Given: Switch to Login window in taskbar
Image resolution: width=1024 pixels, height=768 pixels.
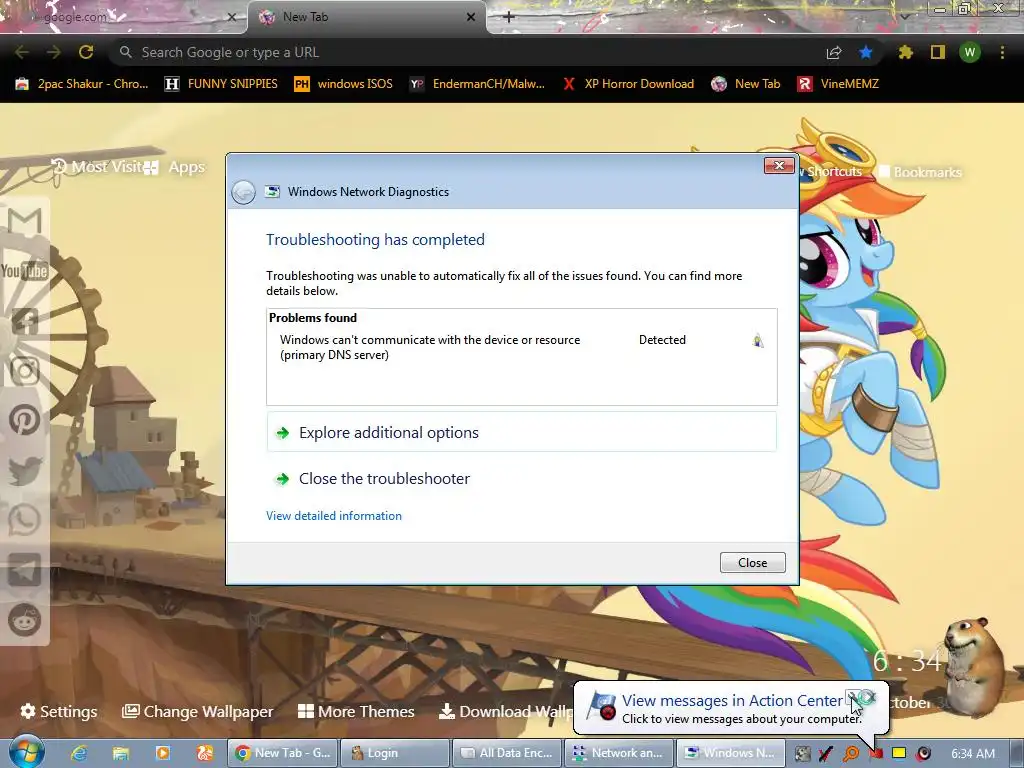Looking at the screenshot, I should [394, 753].
